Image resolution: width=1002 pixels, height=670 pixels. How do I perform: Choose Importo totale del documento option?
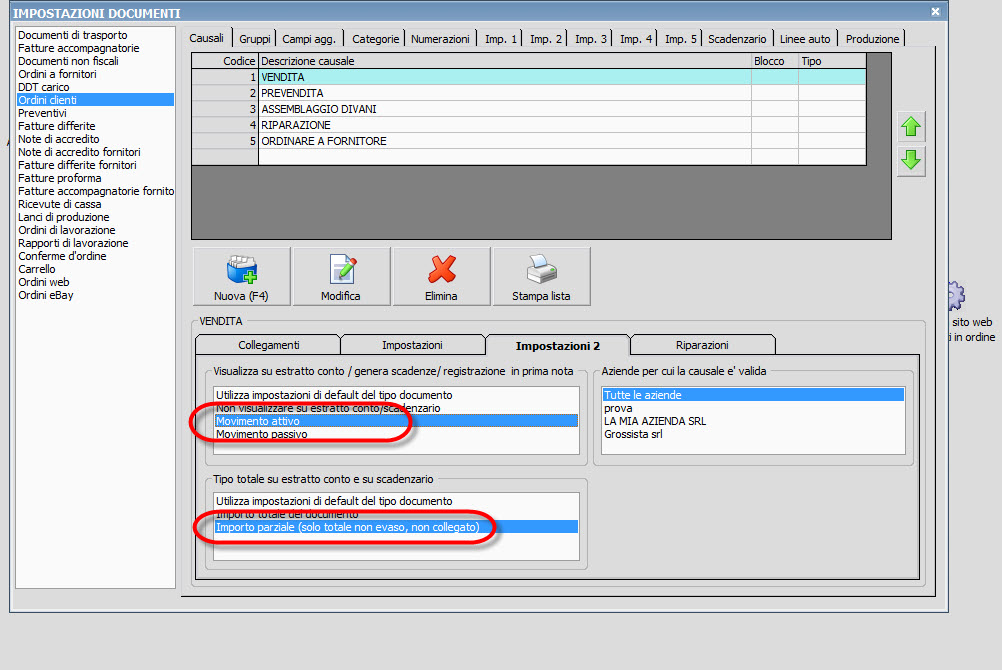[x=396, y=514]
